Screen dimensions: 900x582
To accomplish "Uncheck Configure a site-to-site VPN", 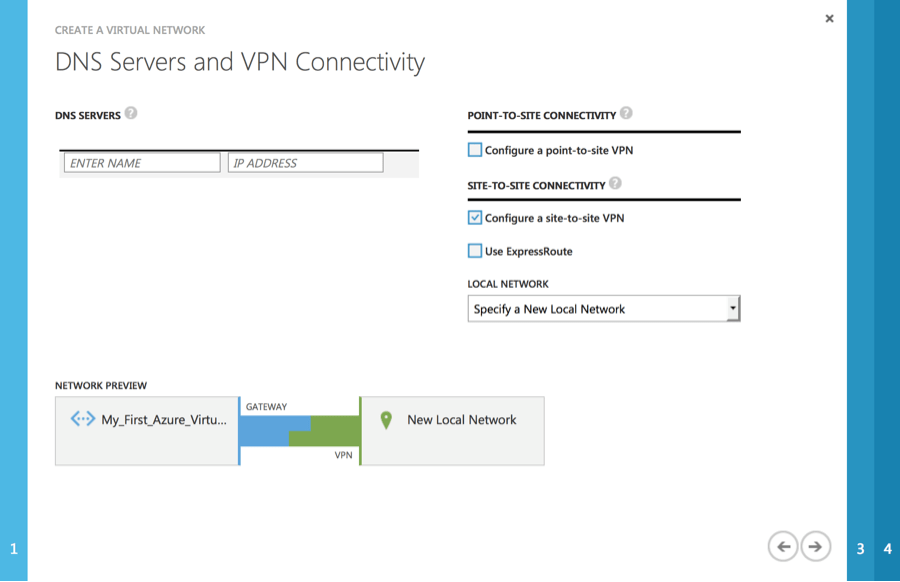I will pyautogui.click(x=474, y=218).
